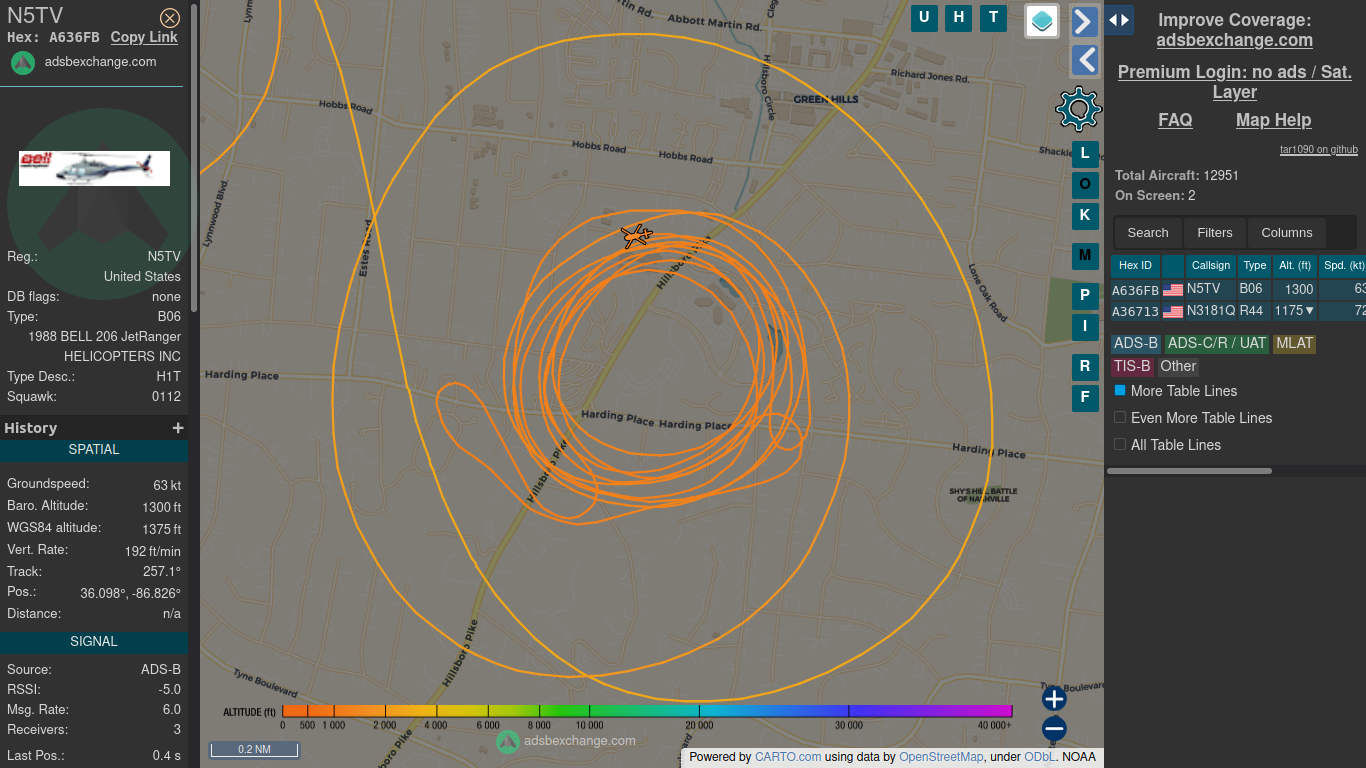The image size is (1366, 768).
Task: Open the map layers selector icon
Action: 1042,21
